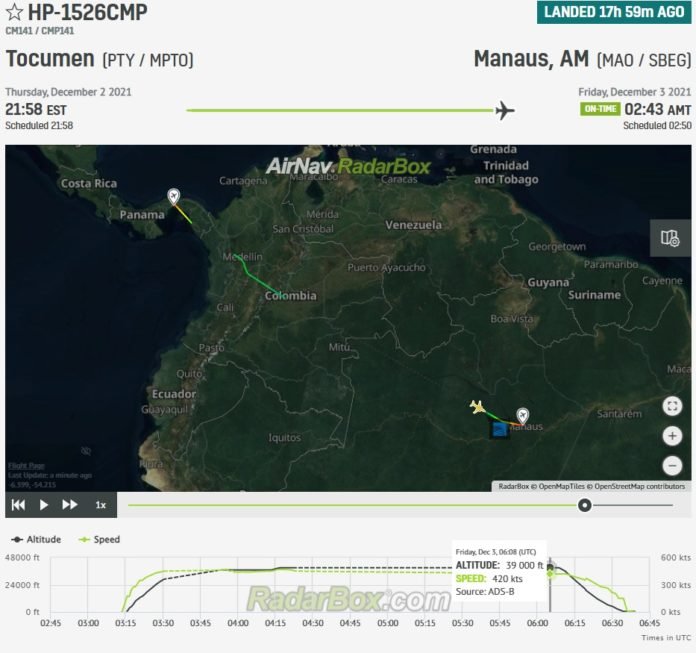Click the HP-1526CMP registration title

(87, 12)
